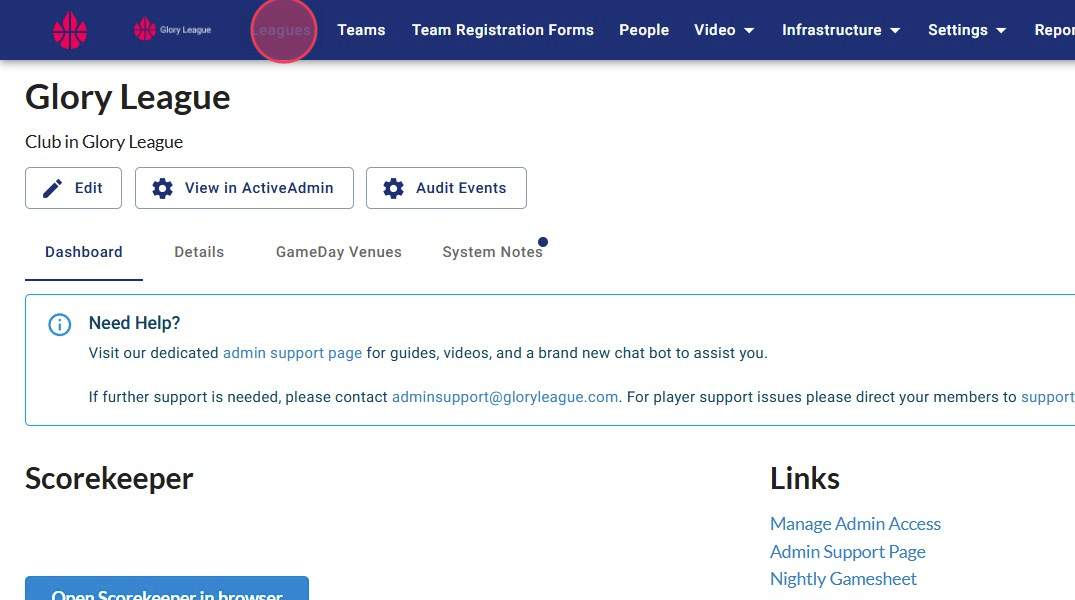Select the Dashboard tab
Viewport: 1075px width, 600px height.
click(84, 252)
